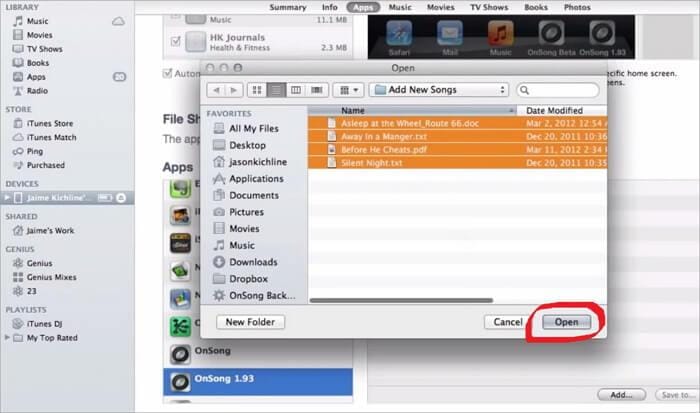
Task: Expand My Top Rated playlist folder
Action: 7,338
